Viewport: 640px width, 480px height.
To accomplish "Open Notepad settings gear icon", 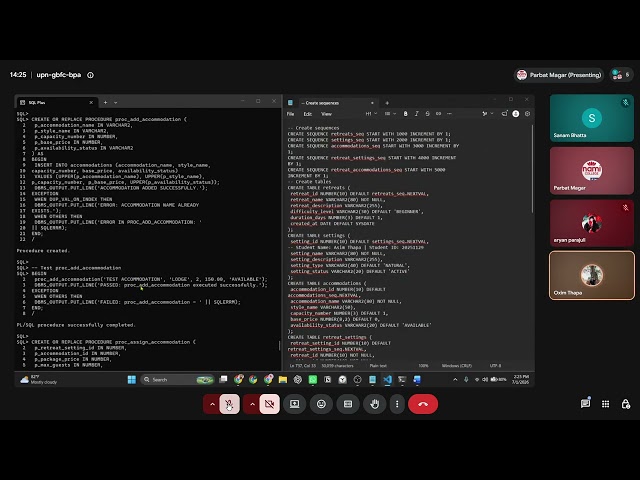I will point(527,114).
